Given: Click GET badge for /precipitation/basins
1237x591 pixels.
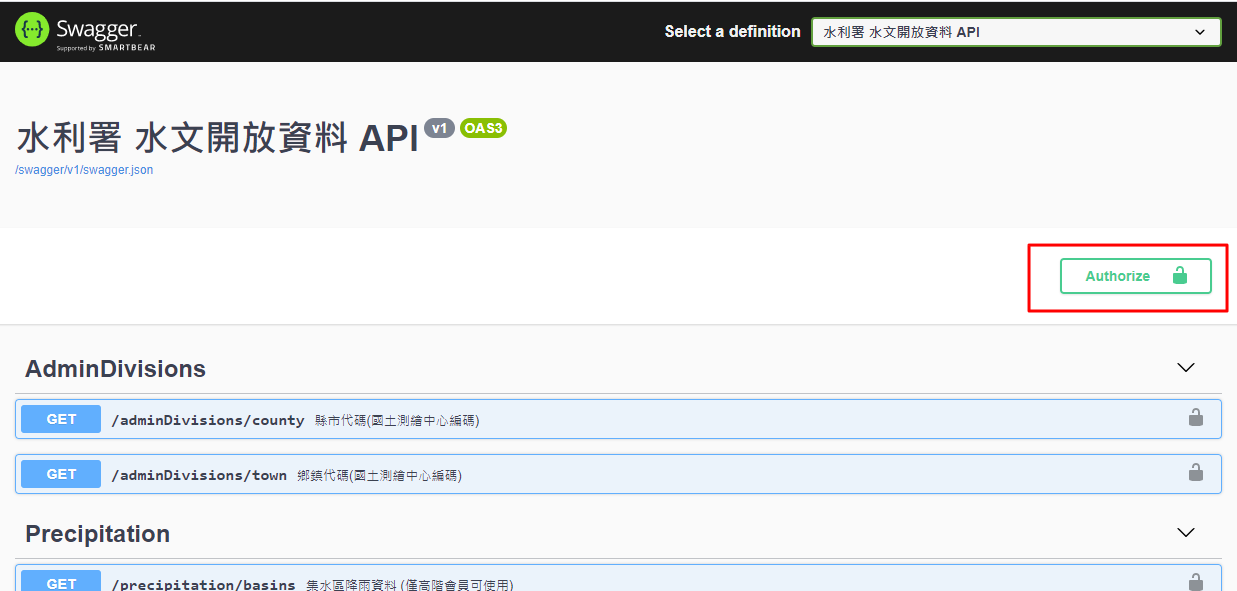Looking at the screenshot, I should click(61, 582).
